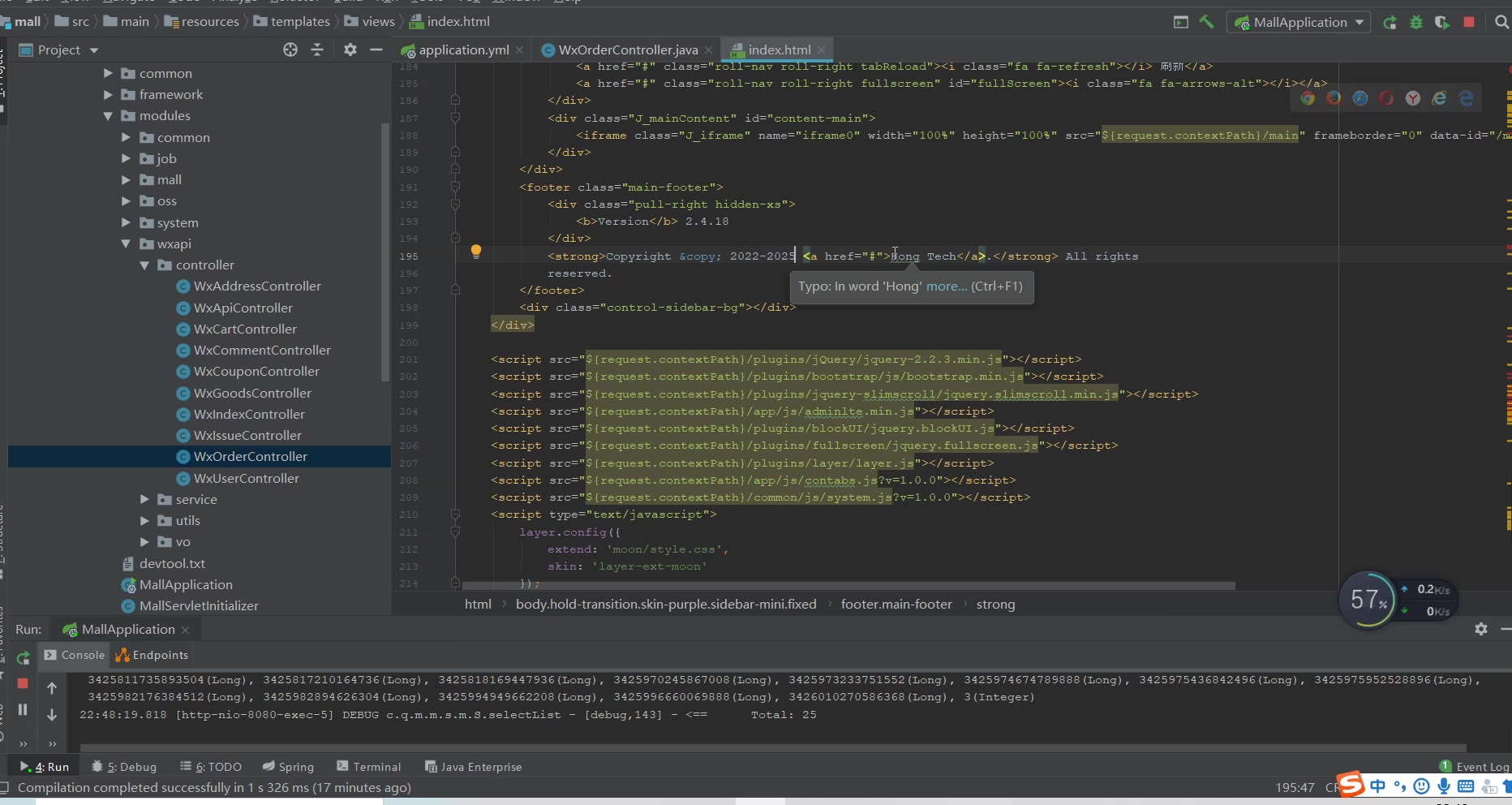1512x805 pixels.
Task: Open Project panel settings gear
Action: coord(350,50)
